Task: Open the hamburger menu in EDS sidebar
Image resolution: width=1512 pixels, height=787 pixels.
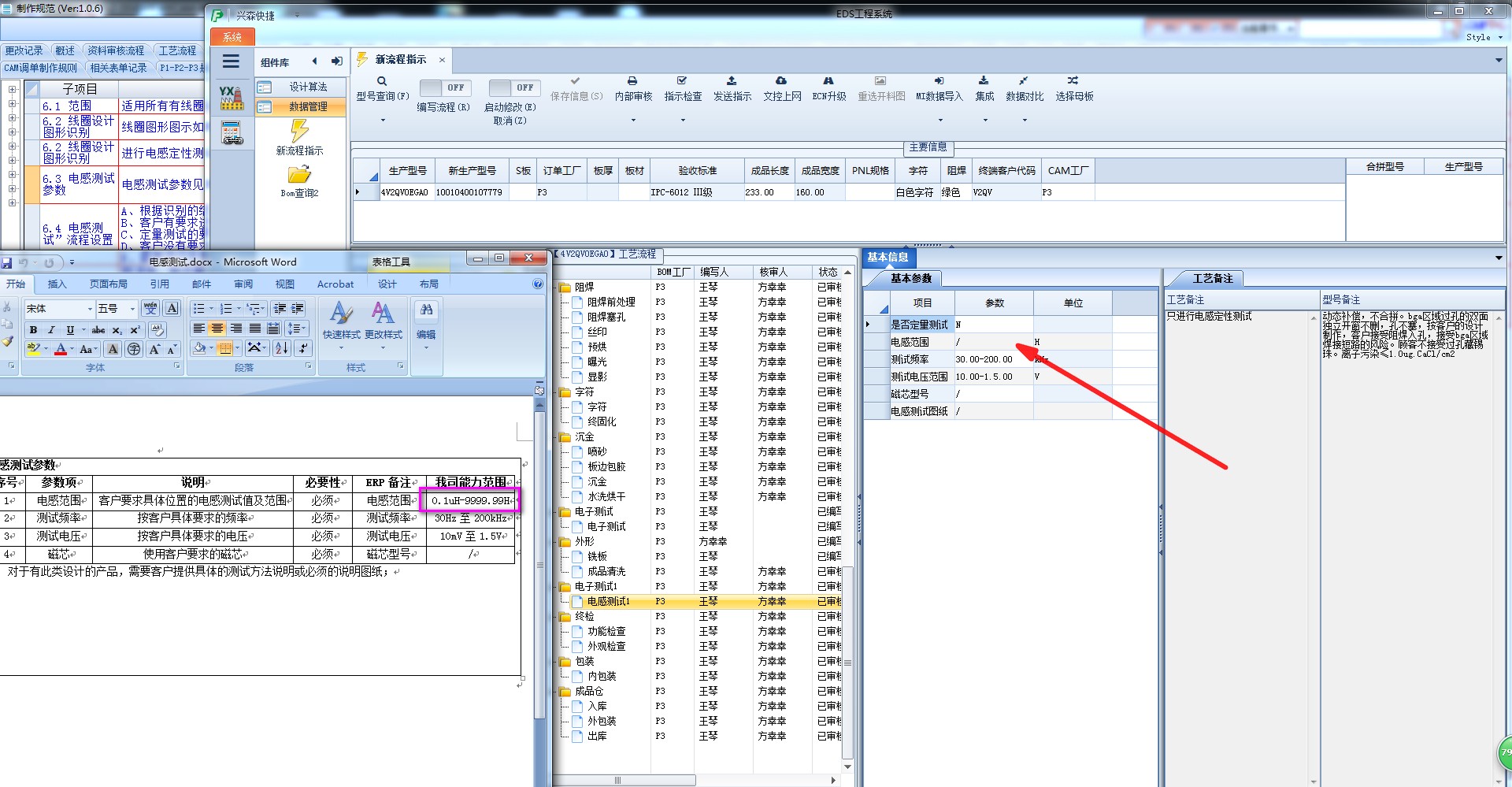Action: [231, 61]
